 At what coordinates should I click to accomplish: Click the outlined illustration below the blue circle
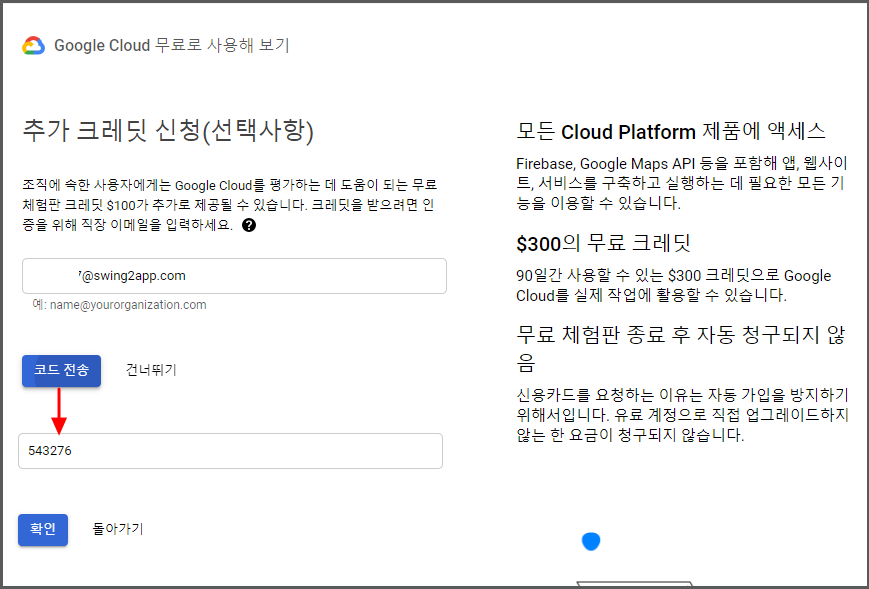pos(613,584)
